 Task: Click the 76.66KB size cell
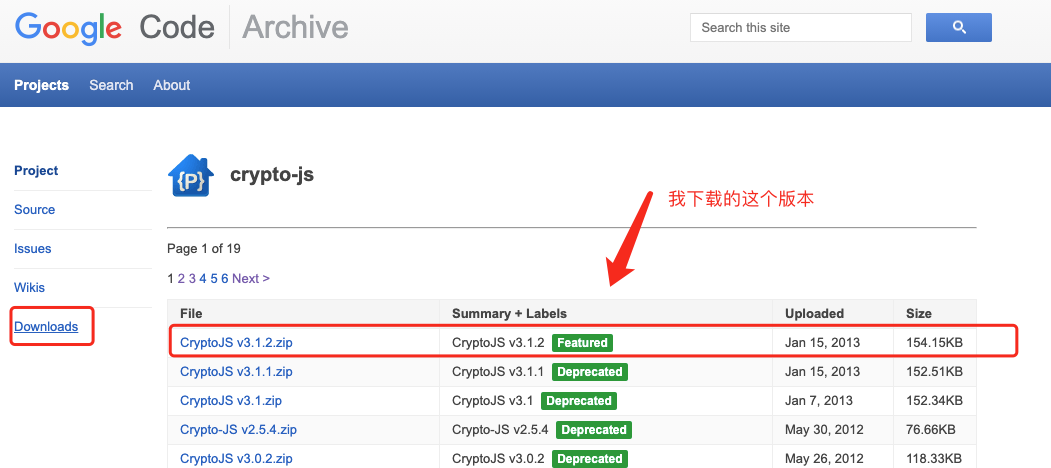(x=930, y=430)
